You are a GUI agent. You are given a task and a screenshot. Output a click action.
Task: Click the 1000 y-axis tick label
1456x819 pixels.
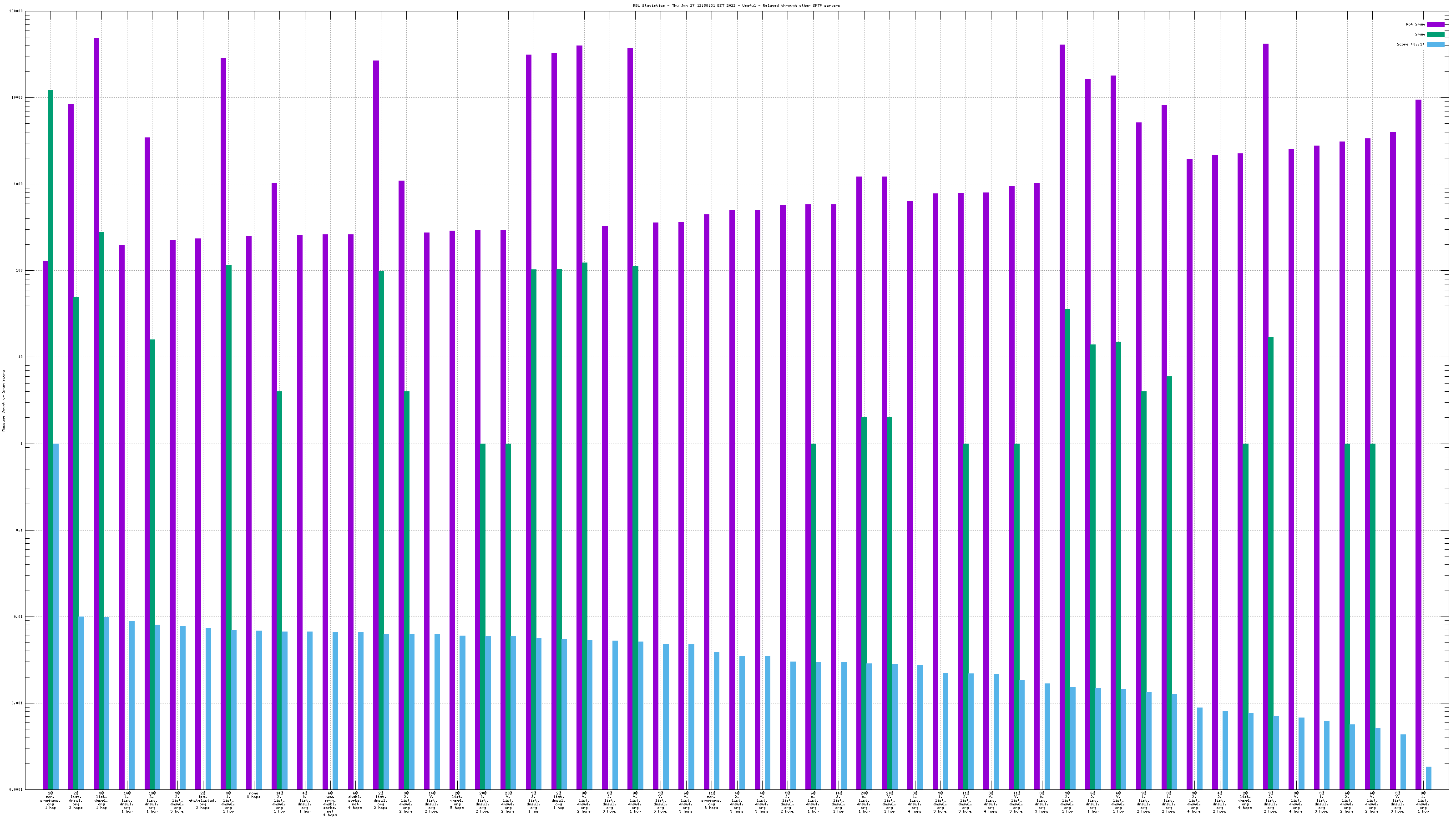[18, 184]
